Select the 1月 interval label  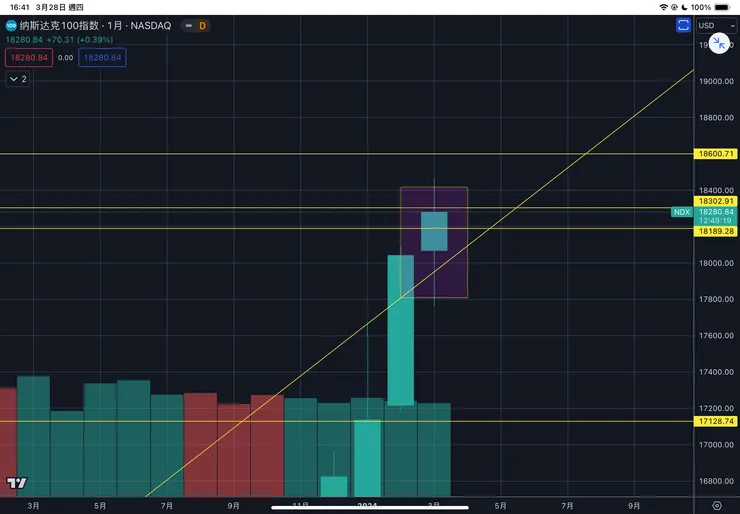click(114, 25)
